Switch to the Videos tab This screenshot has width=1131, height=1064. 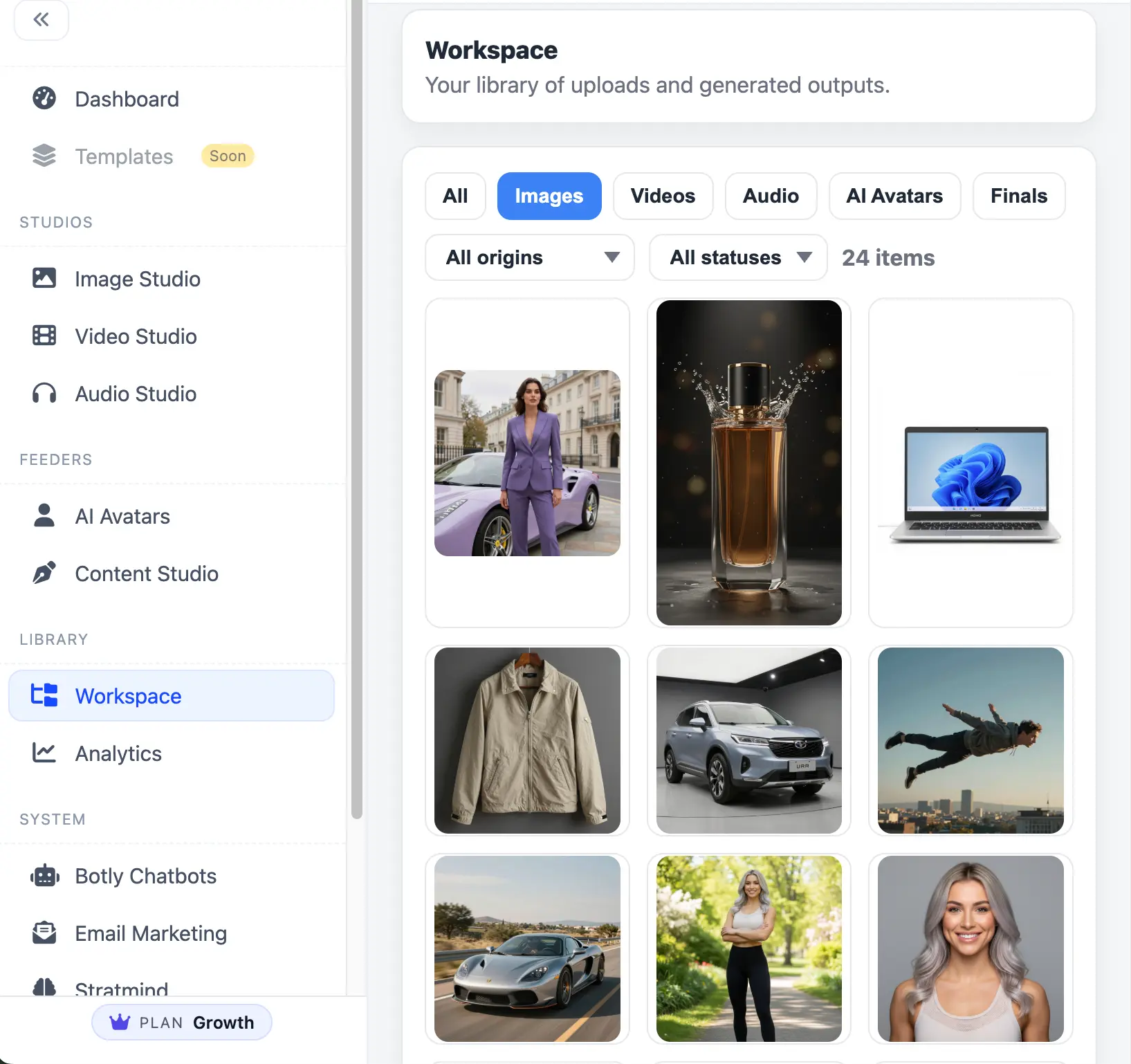[x=662, y=196]
